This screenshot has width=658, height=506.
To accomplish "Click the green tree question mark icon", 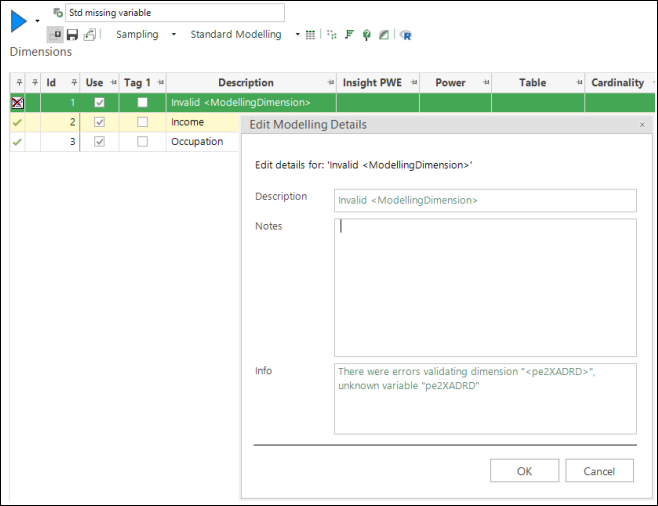I will point(366,35).
